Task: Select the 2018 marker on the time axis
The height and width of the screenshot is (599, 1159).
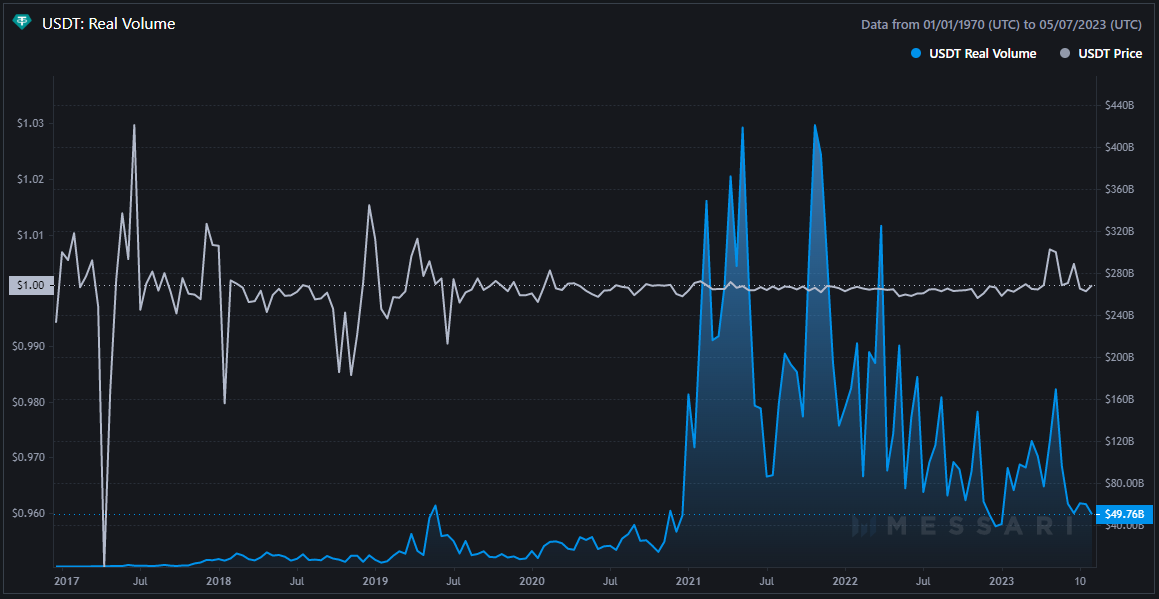Action: 217,581
